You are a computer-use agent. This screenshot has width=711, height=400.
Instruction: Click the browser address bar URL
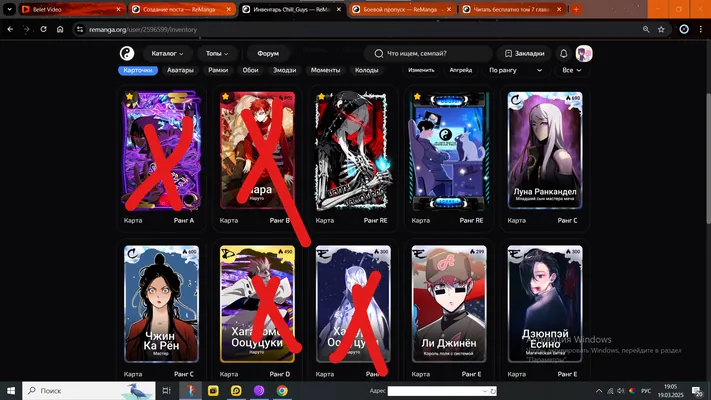[x=143, y=29]
